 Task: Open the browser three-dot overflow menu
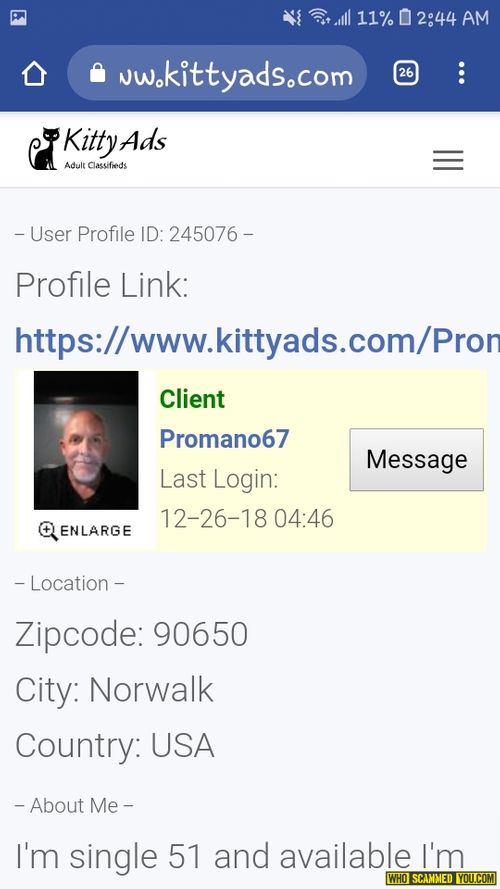461,73
